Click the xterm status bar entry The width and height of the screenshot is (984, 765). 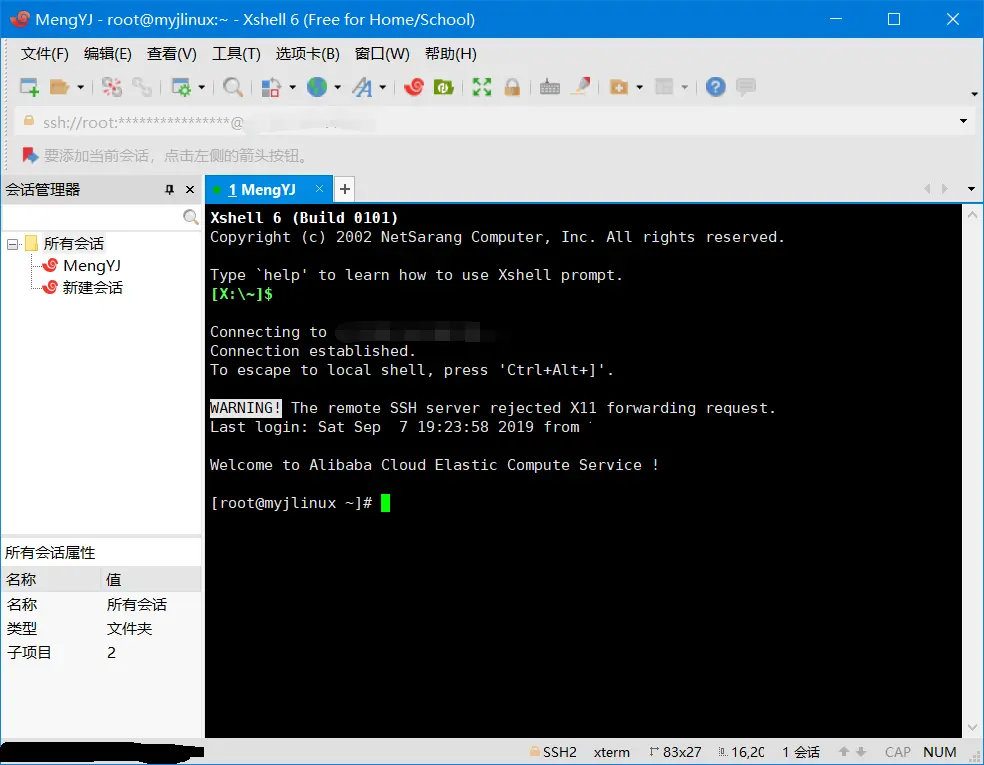click(611, 752)
